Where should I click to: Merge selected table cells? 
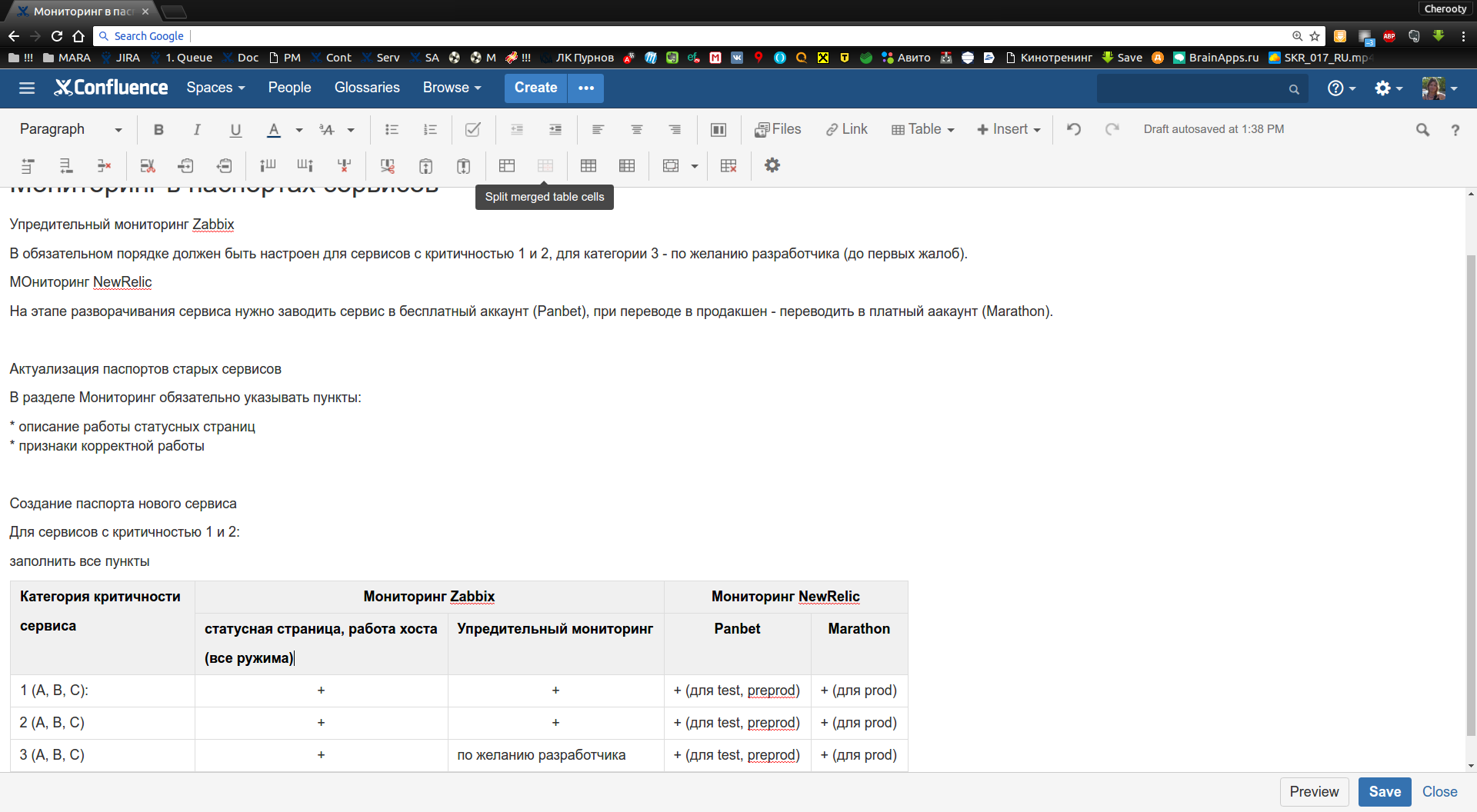507,166
